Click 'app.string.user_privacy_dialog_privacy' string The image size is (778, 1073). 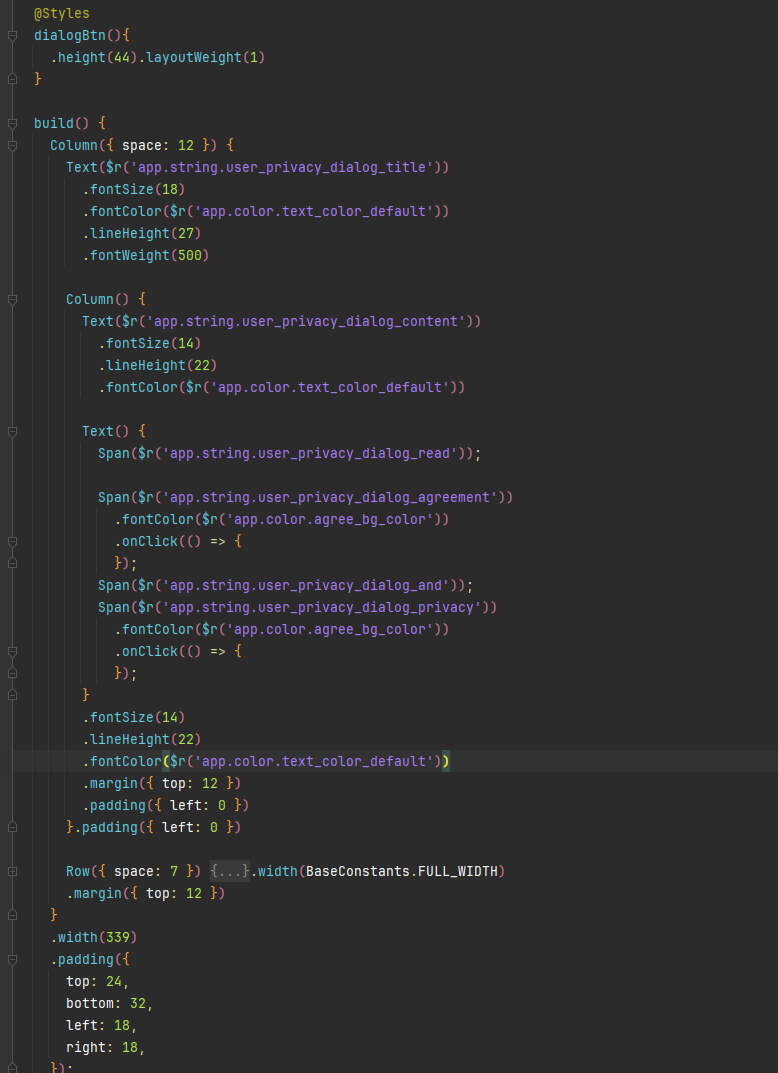coord(324,607)
